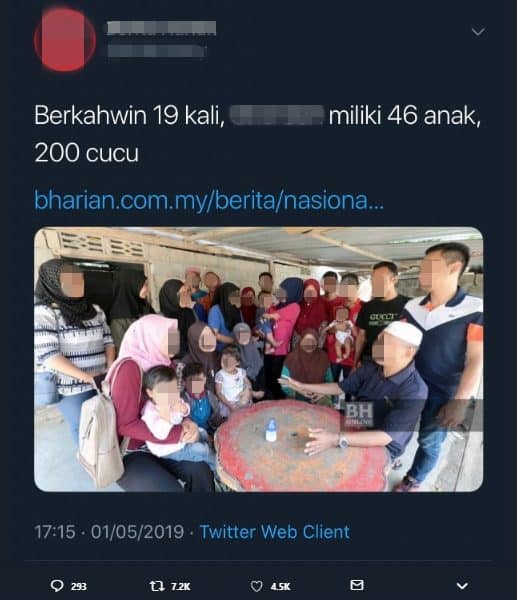This screenshot has width=517, height=600.
Task: Retweet using the retweet arrows icon
Action: pyautogui.click(x=155, y=585)
